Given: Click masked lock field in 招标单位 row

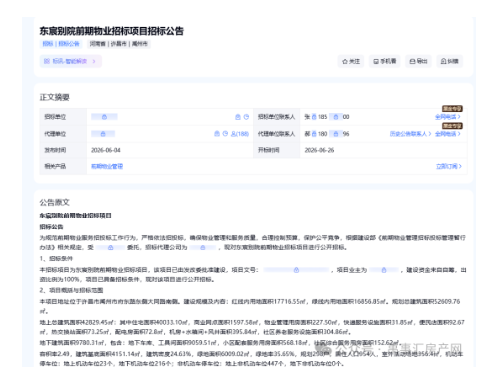Looking at the screenshot, I should coord(104,117).
